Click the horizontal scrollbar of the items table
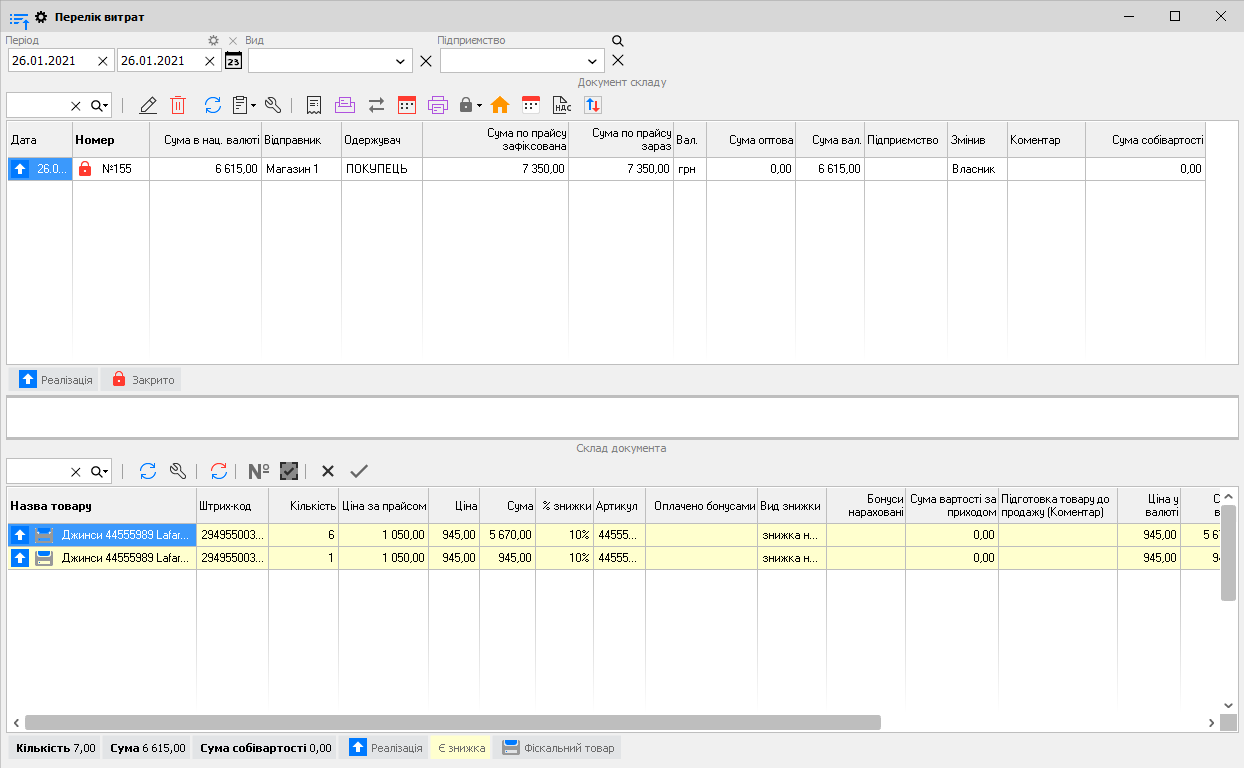 (452, 722)
